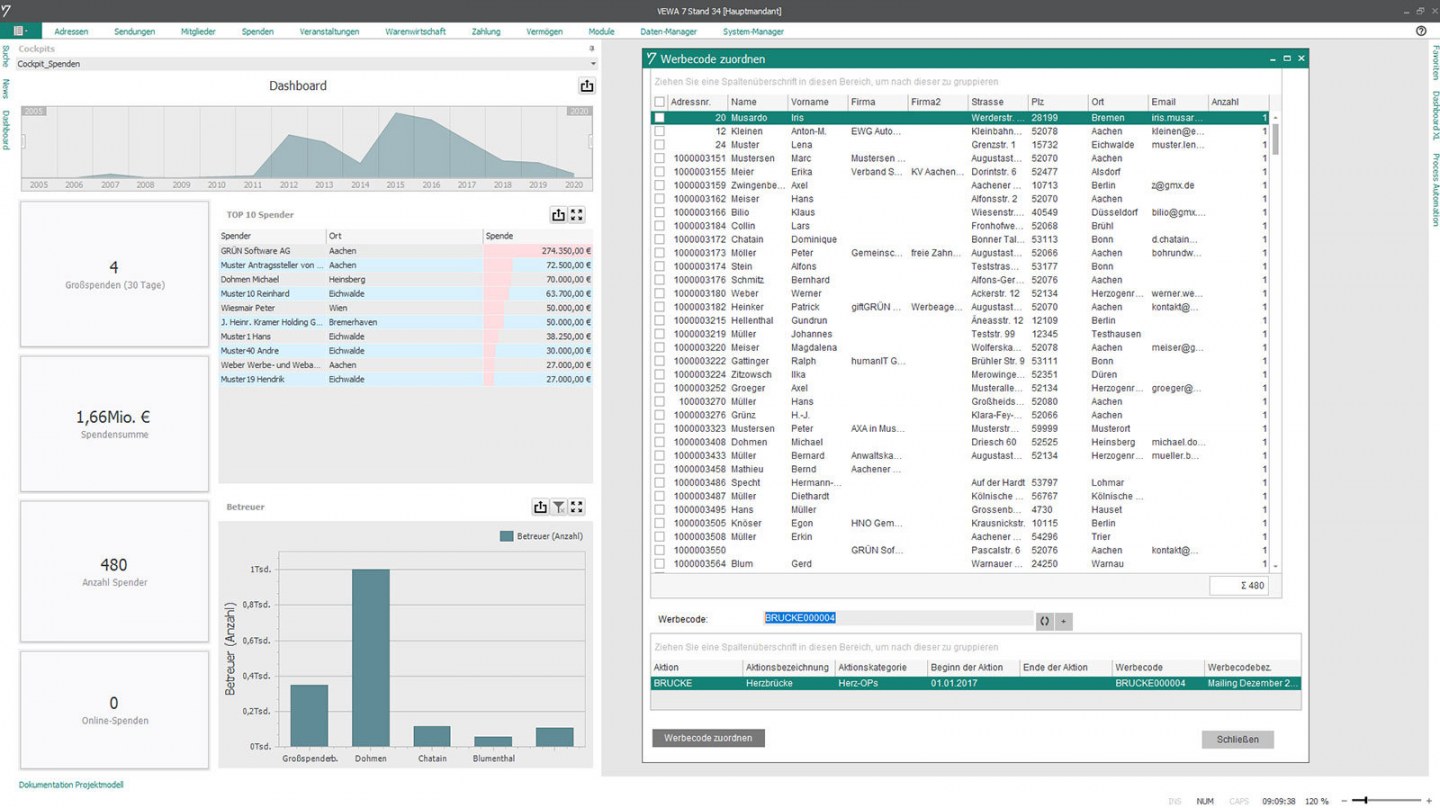
Task: Zoom in with plus icon in status bar
Action: (x=1428, y=800)
